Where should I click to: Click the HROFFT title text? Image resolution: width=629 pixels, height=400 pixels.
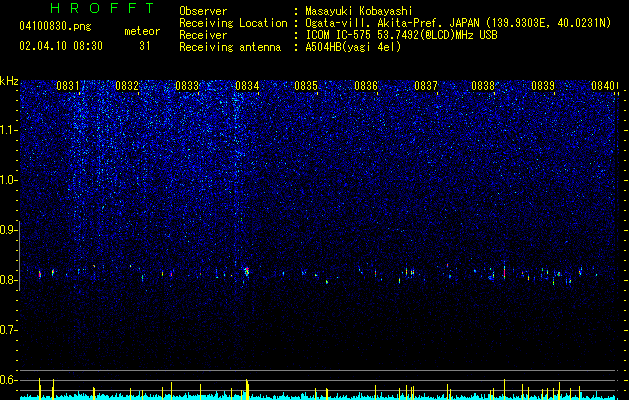tap(102, 8)
